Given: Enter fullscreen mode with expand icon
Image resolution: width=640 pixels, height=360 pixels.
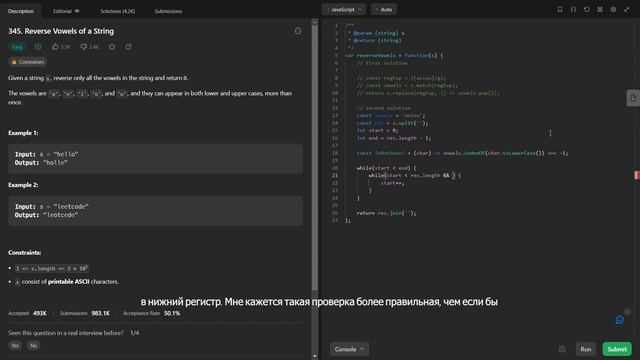Looking at the screenshot, I should click(x=627, y=9).
